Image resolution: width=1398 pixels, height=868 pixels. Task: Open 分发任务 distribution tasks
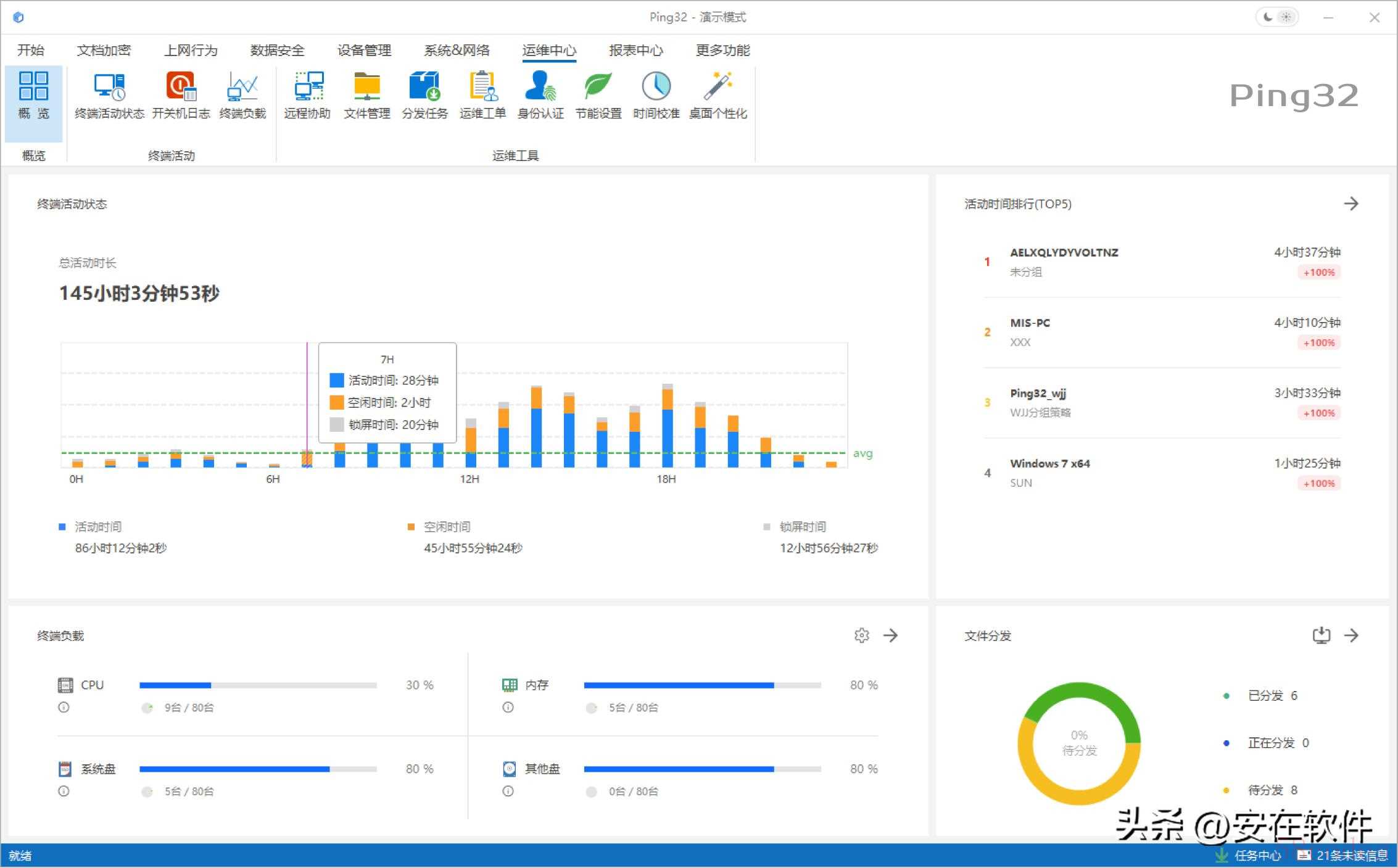point(424,96)
